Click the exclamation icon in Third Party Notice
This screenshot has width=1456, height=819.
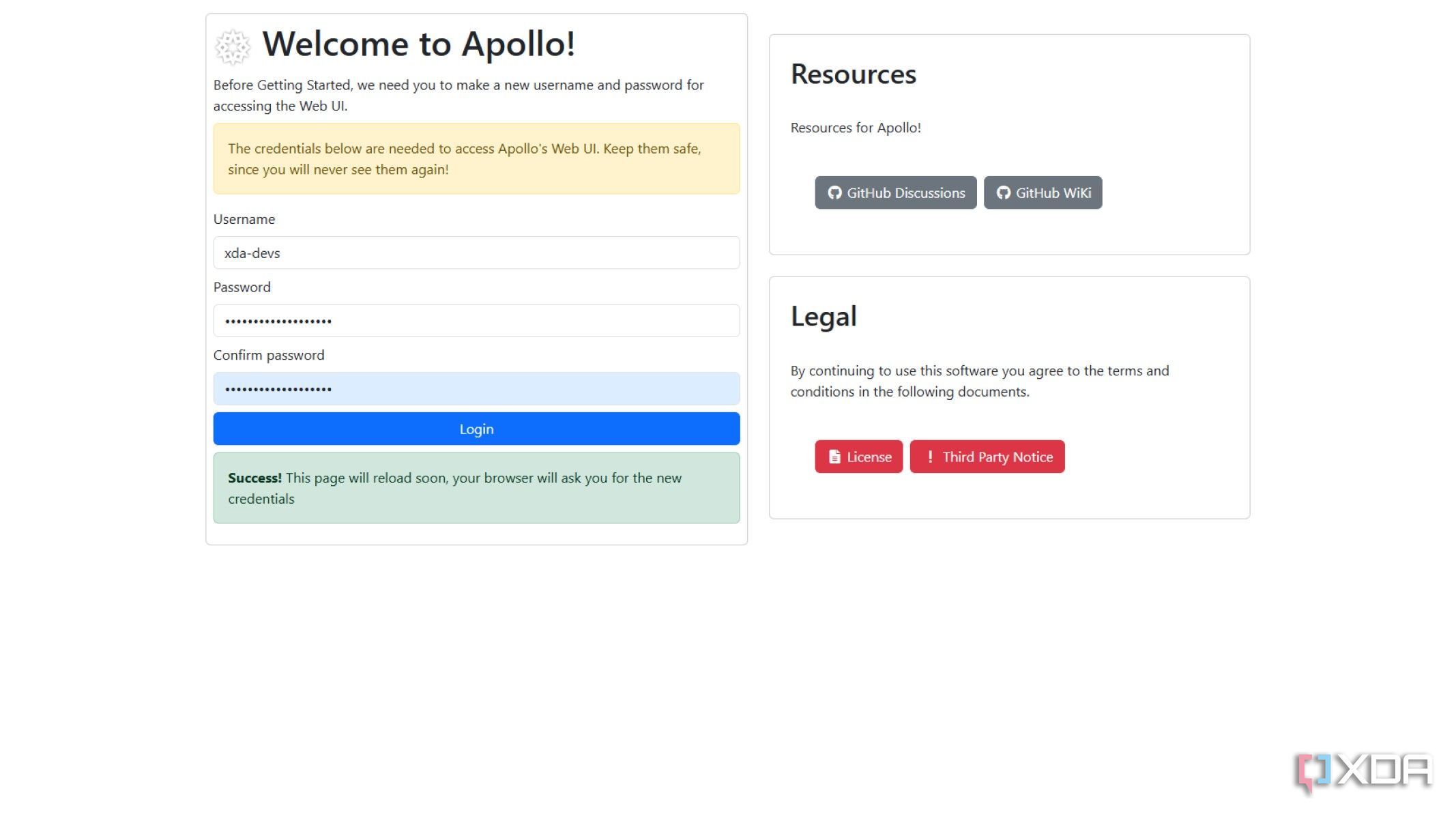(x=929, y=457)
